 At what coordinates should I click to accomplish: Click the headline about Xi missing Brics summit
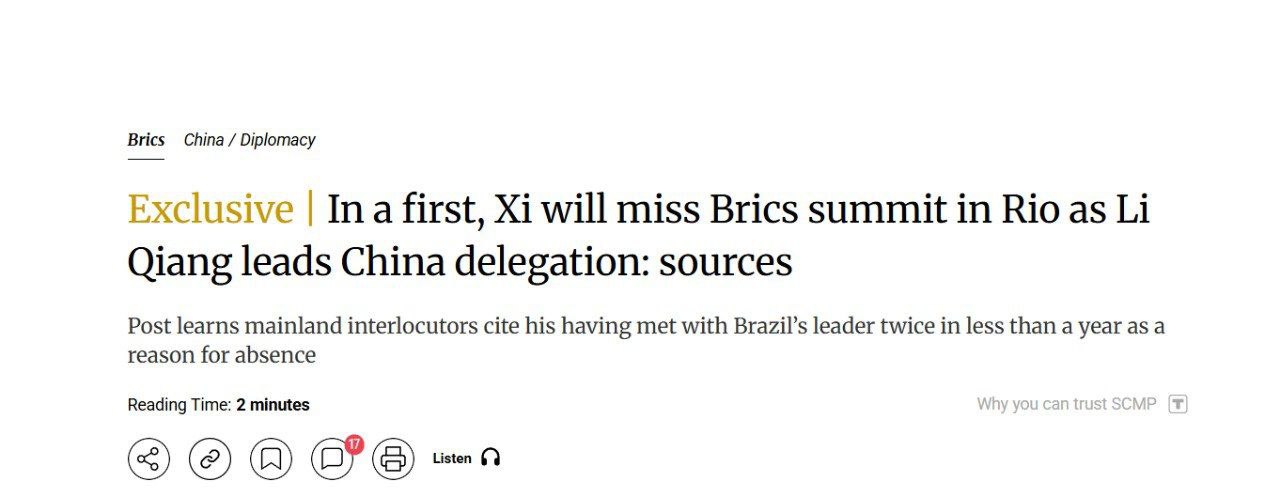(738, 210)
